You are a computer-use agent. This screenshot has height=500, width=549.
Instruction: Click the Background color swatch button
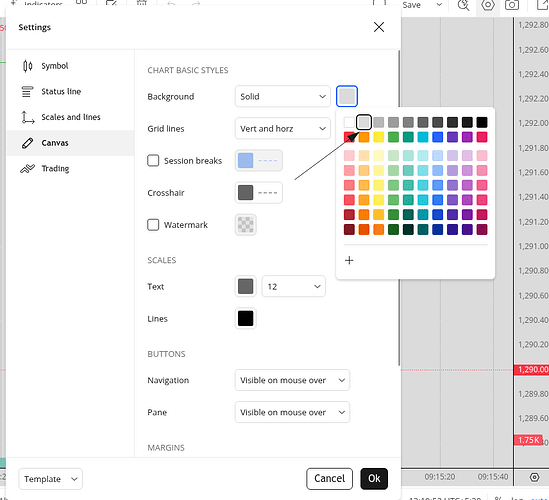click(x=347, y=96)
